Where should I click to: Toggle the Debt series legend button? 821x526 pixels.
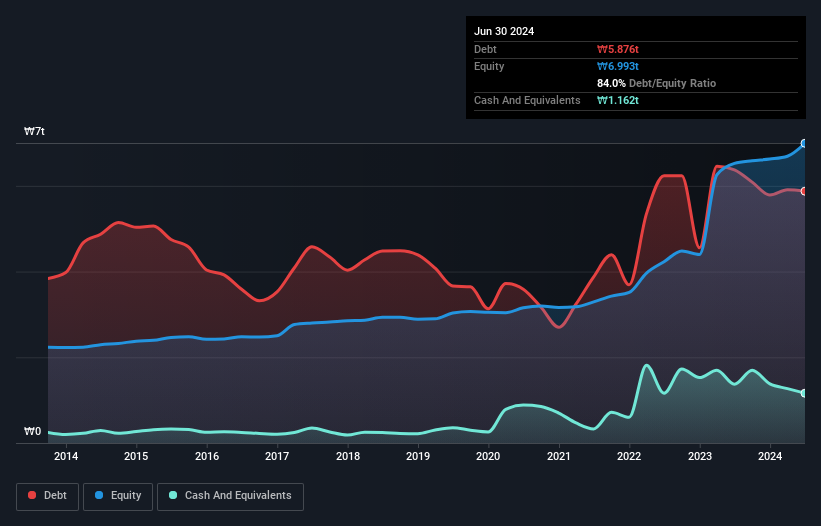(48, 496)
